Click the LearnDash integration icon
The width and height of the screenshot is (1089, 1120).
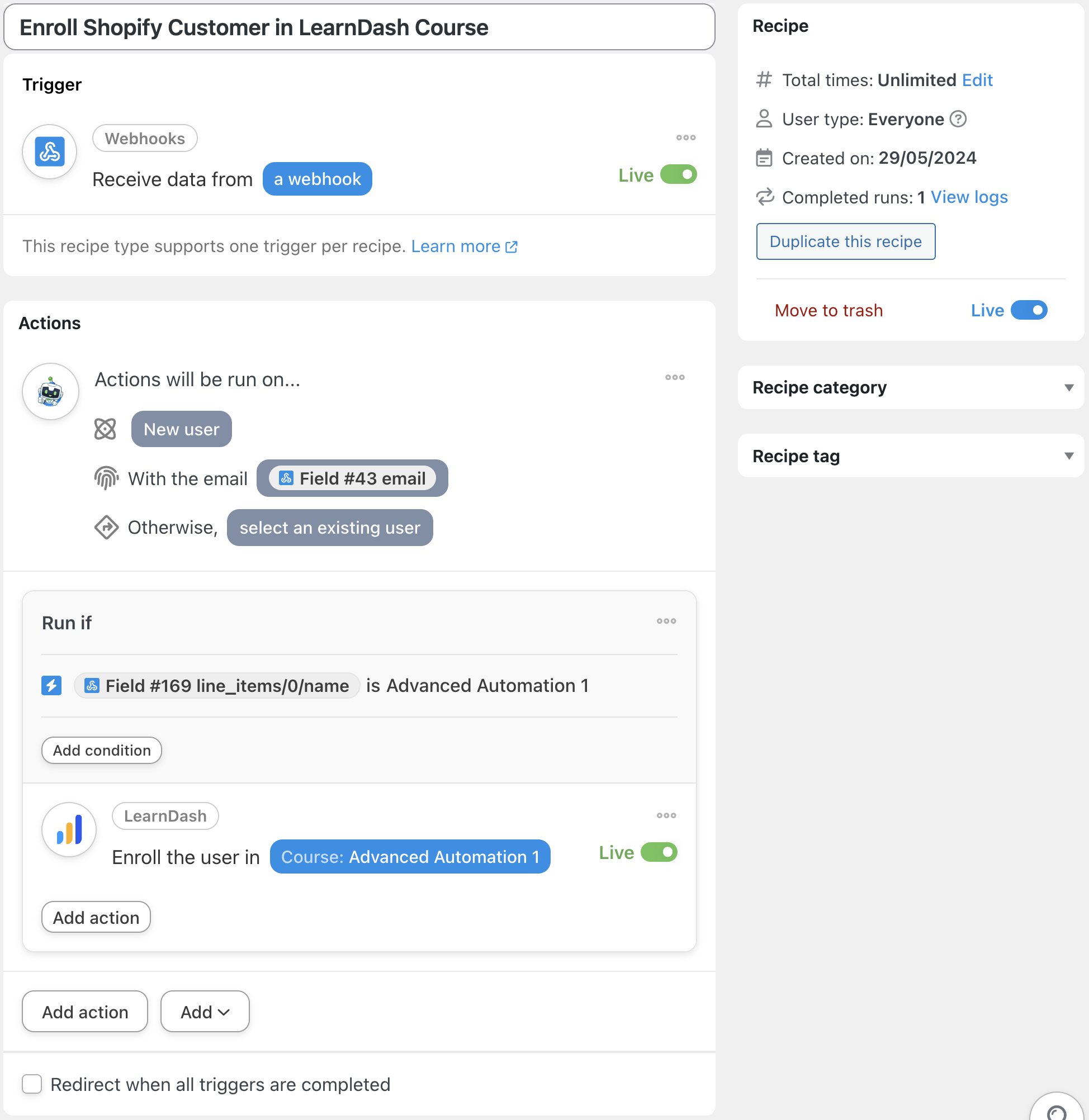pyautogui.click(x=69, y=829)
